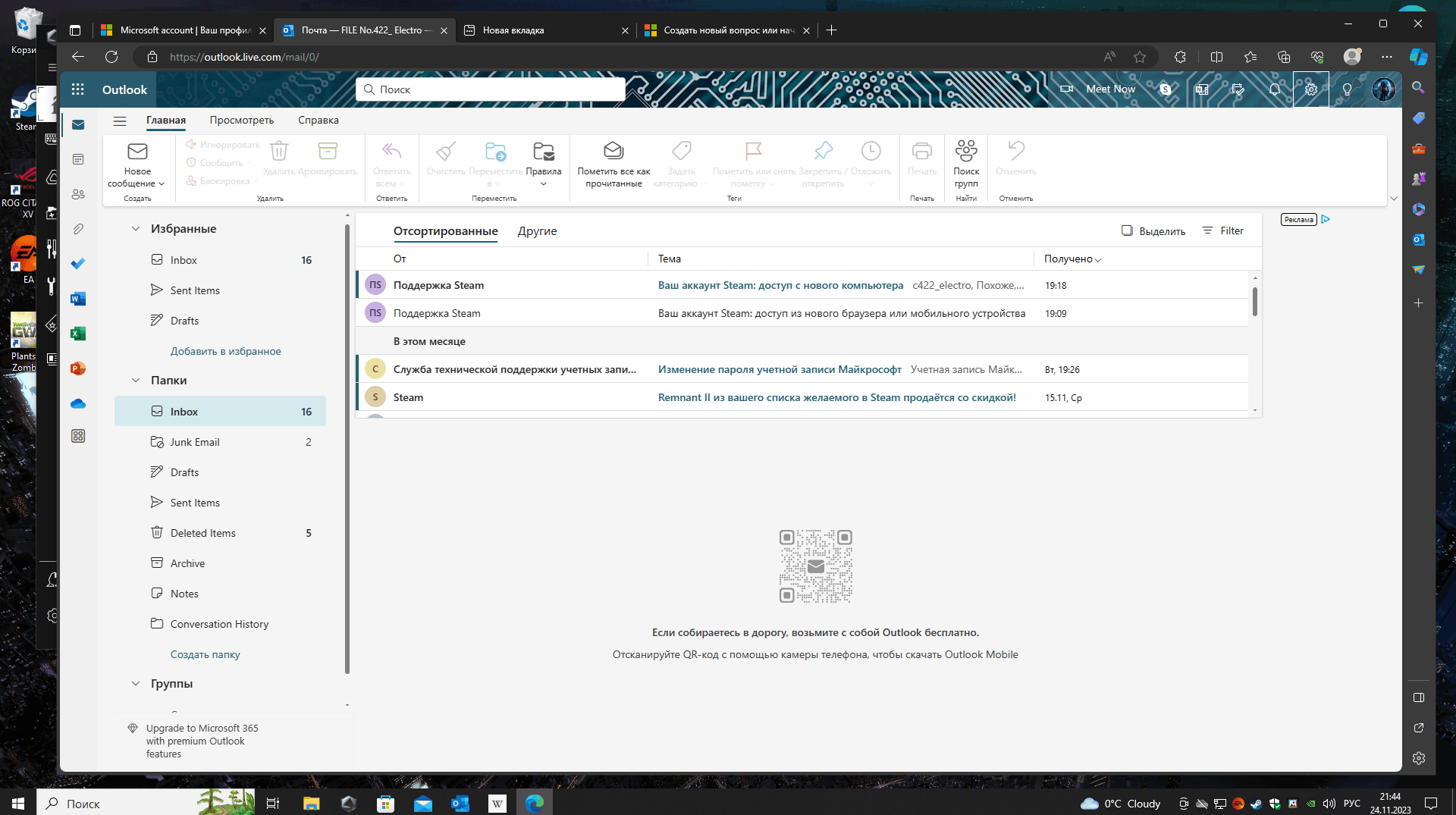Refresh the browser page
1456x815 pixels.
[x=111, y=57]
